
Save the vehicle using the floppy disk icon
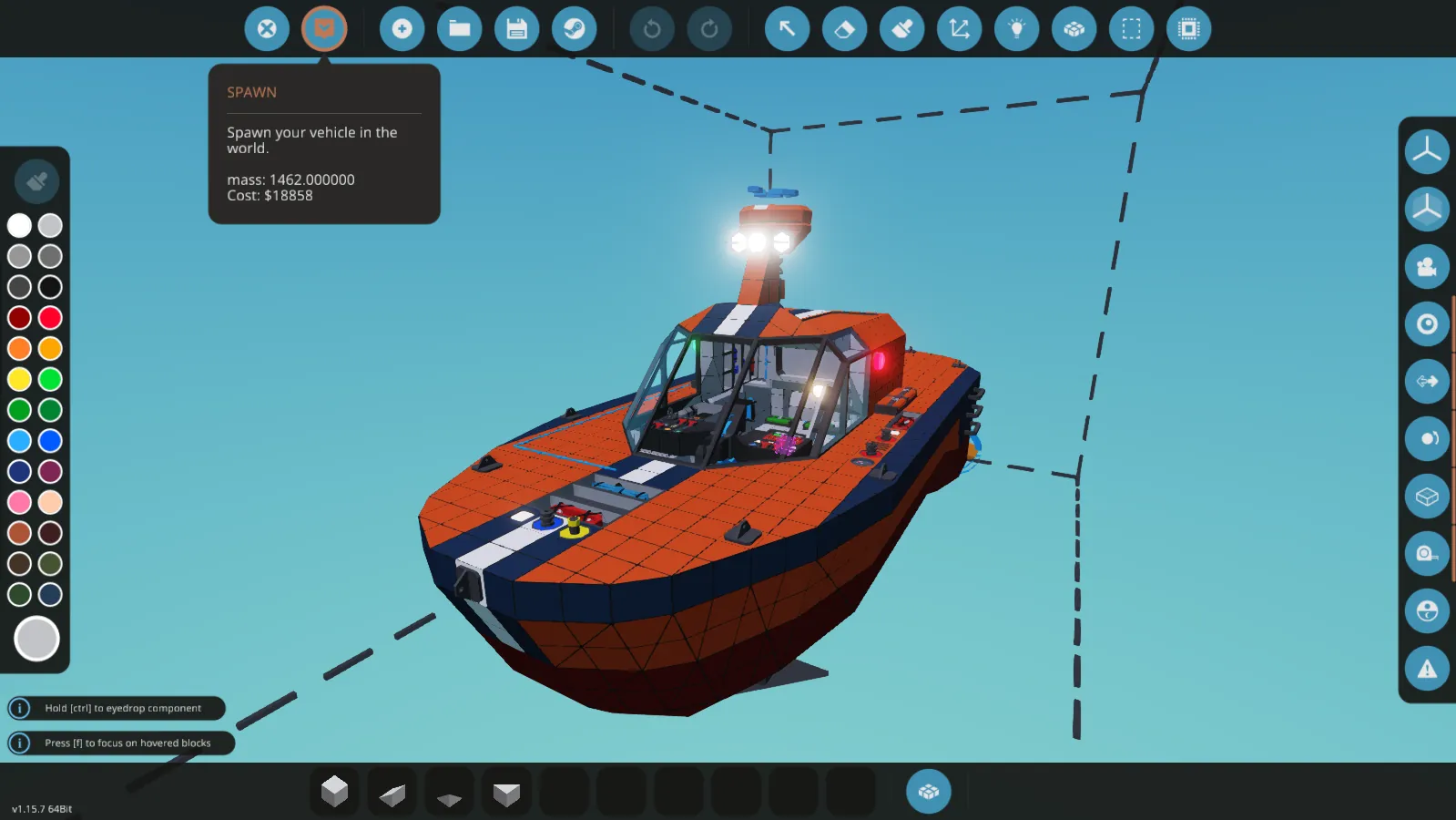[517, 29]
